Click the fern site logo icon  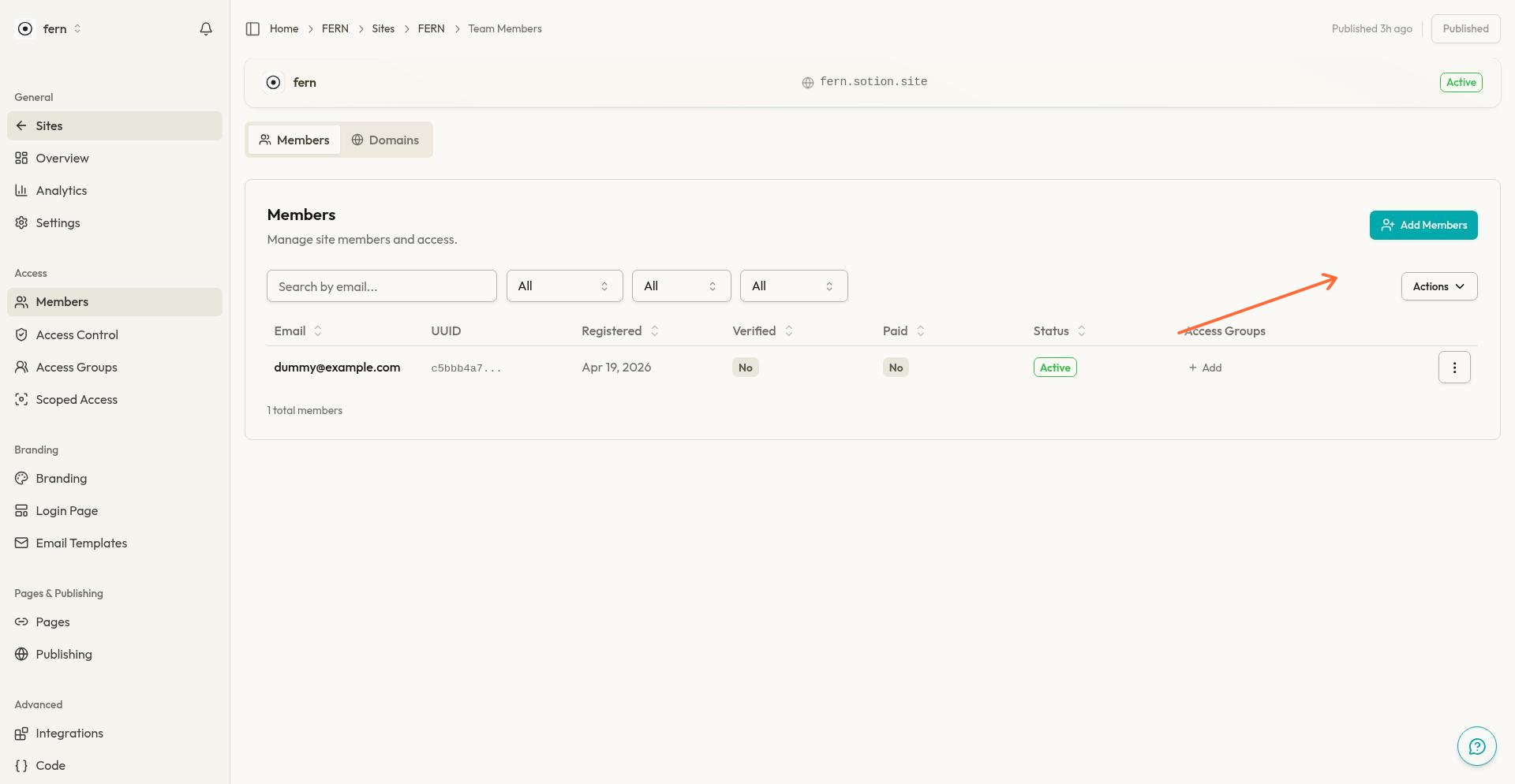(273, 82)
